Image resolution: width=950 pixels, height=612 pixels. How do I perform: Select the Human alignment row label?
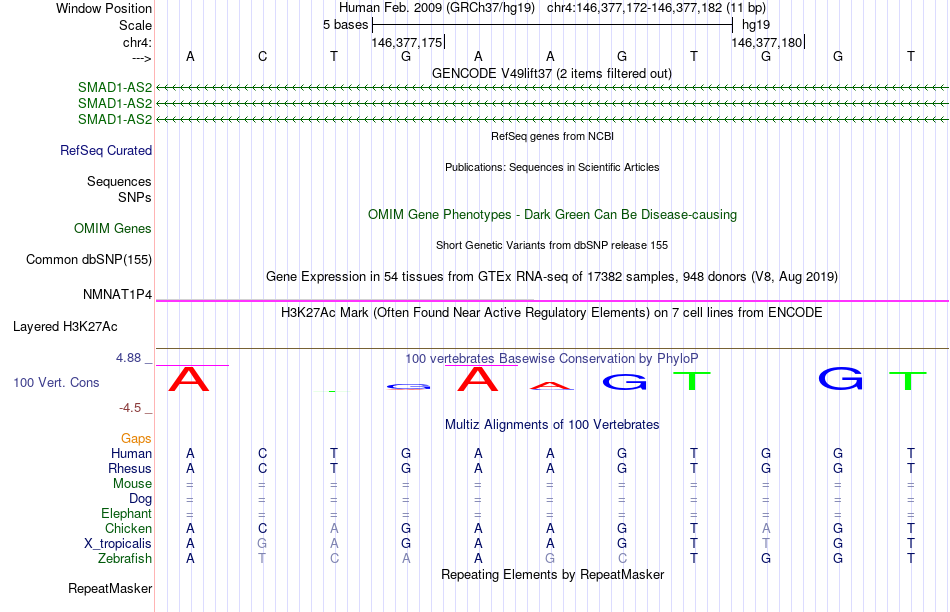click(x=131, y=453)
